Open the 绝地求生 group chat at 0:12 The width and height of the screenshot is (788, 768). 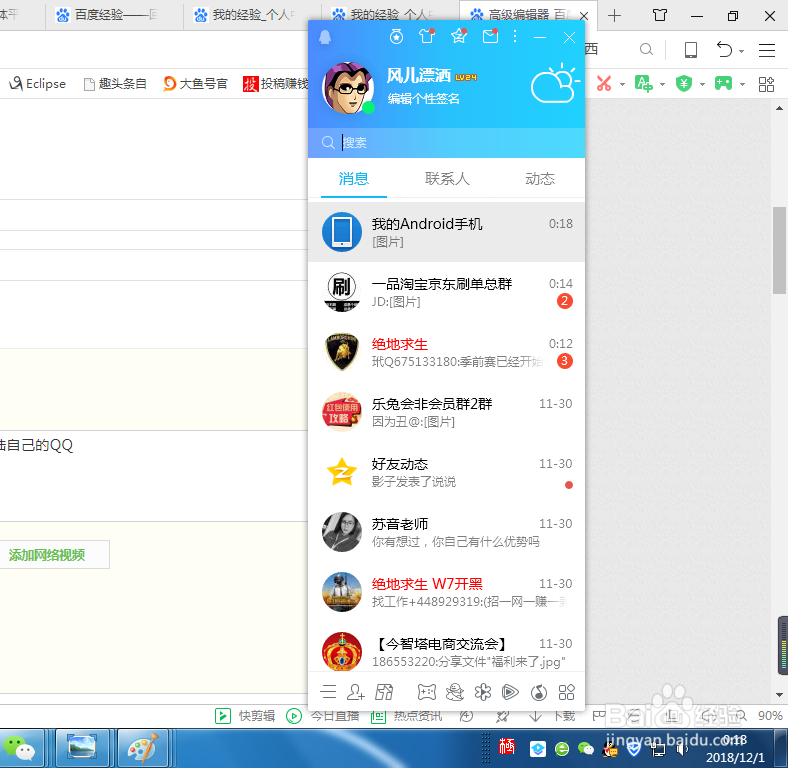pyautogui.click(x=446, y=352)
